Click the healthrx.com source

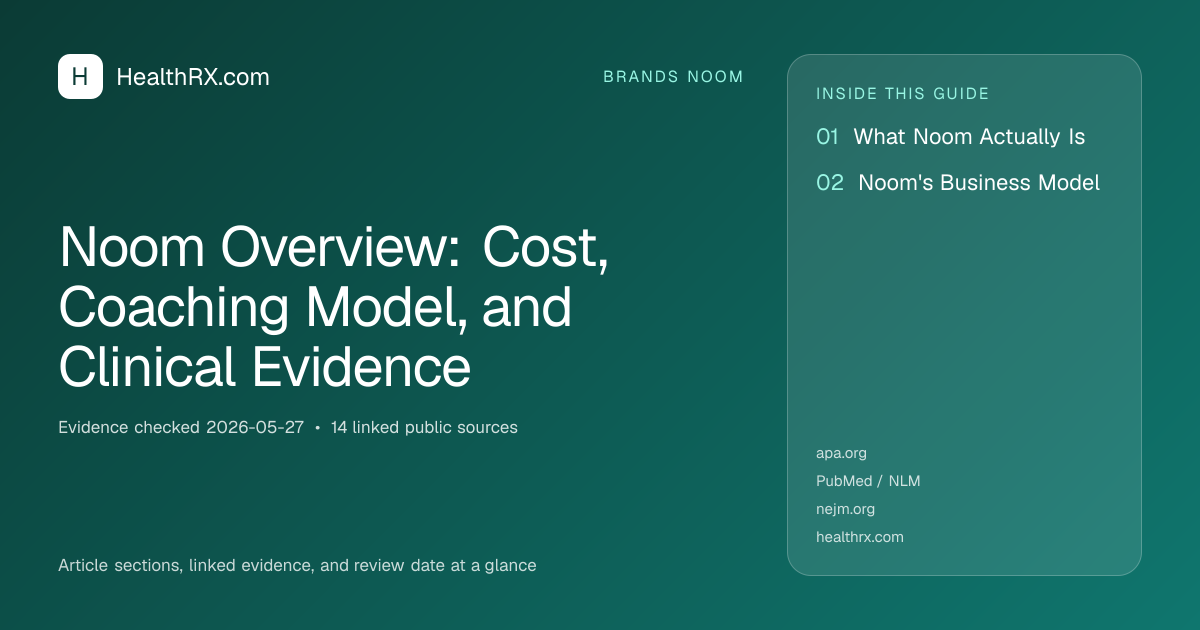click(860, 537)
